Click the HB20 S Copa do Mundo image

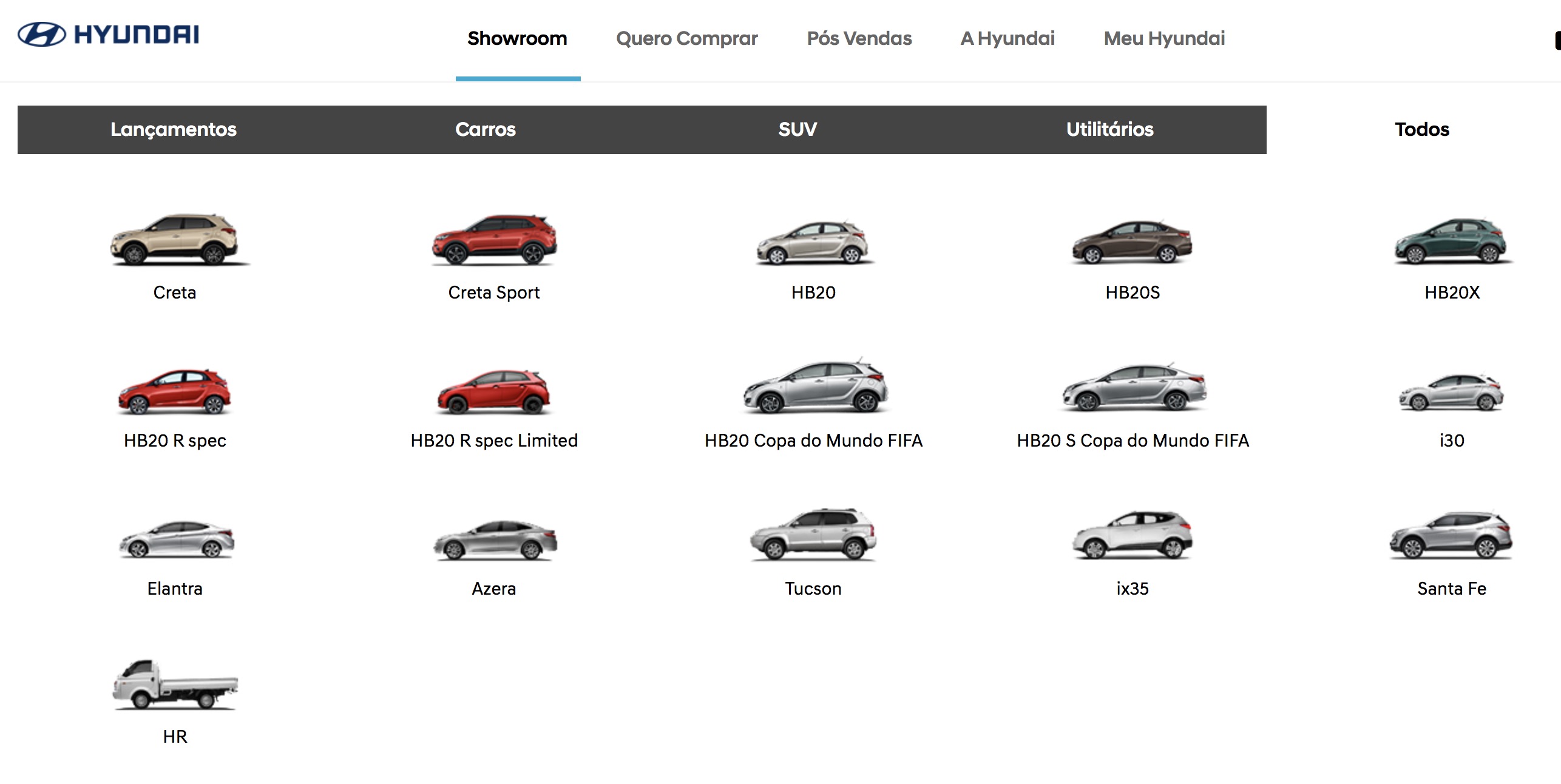click(1134, 387)
